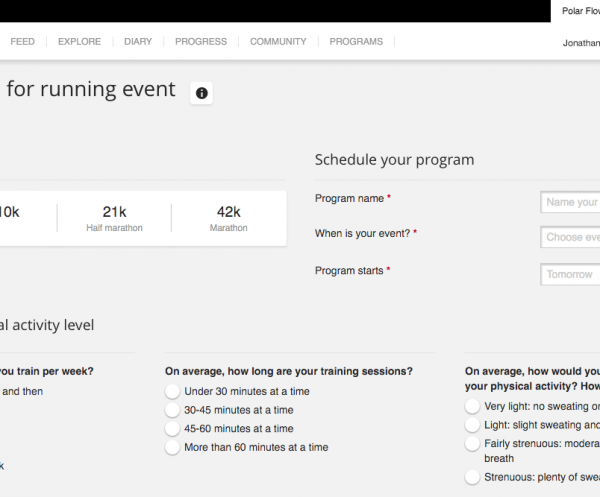Viewport: 600px width, 497px height.
Task: Open the Feed tab
Action: pyautogui.click(x=22, y=42)
